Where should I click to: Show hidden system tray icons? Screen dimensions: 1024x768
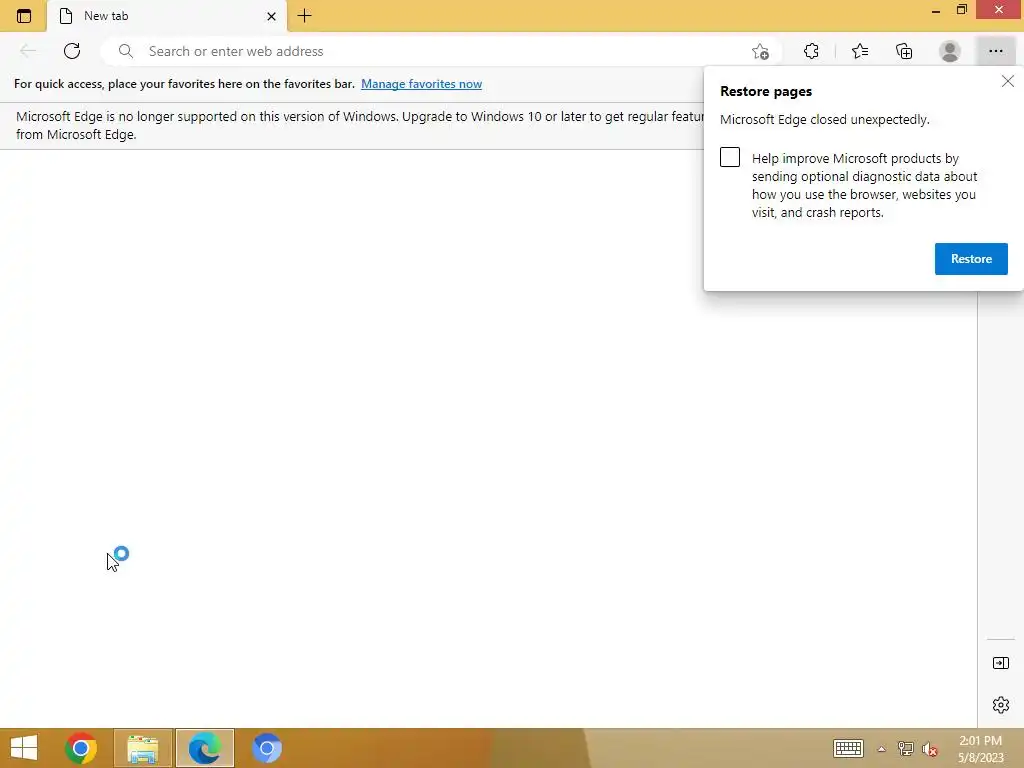click(881, 749)
